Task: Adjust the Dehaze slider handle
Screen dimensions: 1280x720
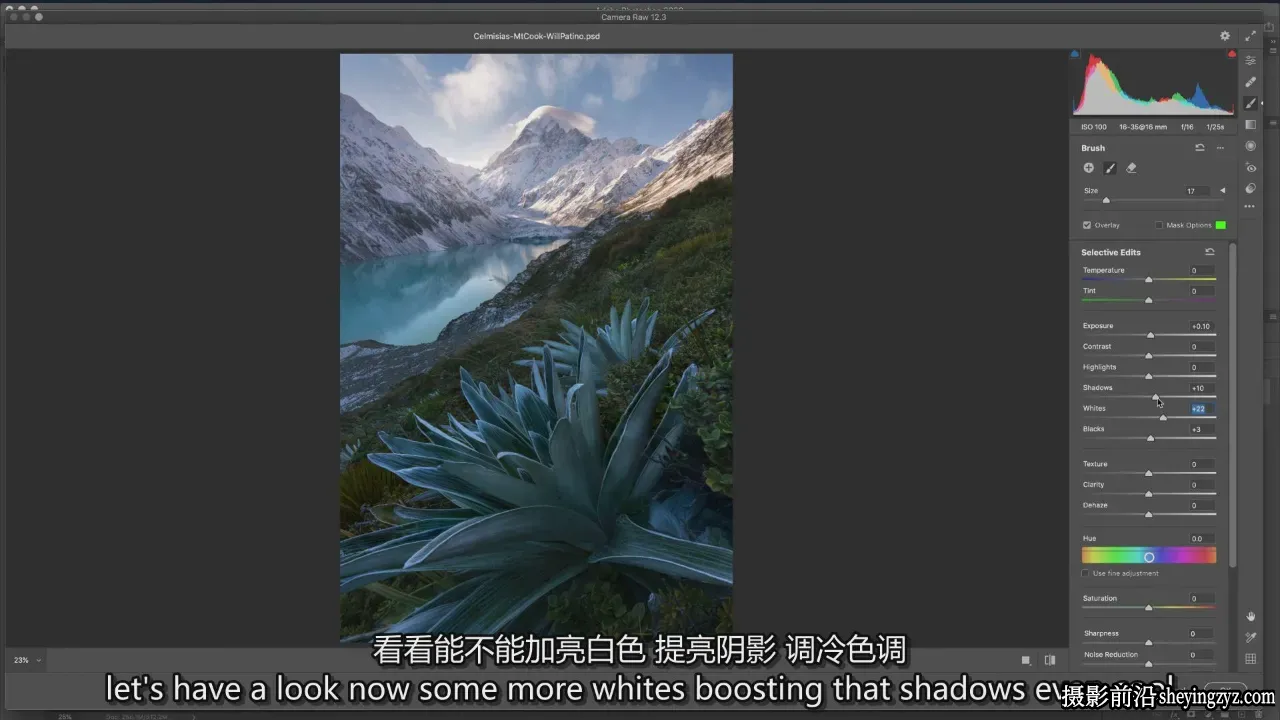Action: click(1149, 514)
